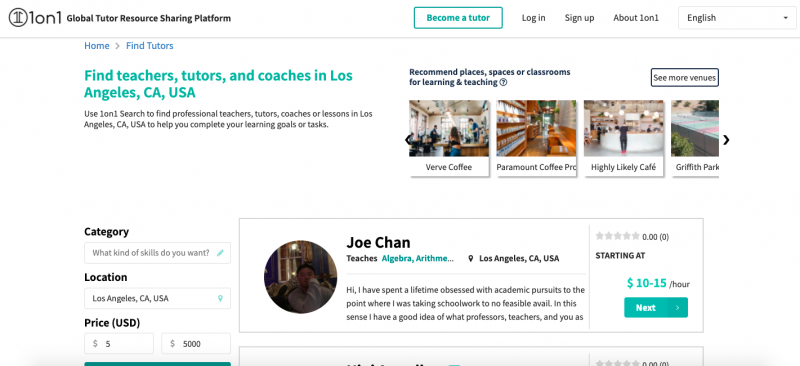Click the maximum price field showing 5000
800x366 pixels.
click(196, 344)
